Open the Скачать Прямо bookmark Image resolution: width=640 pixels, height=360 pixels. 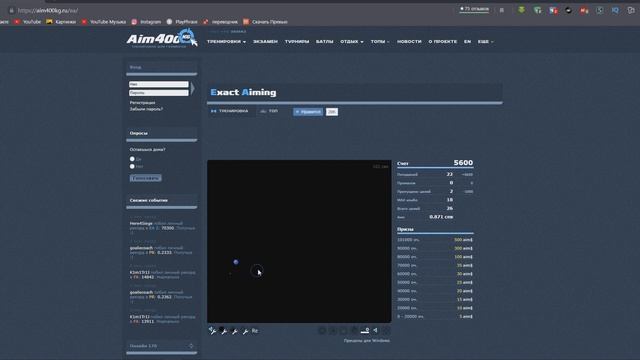(265, 22)
